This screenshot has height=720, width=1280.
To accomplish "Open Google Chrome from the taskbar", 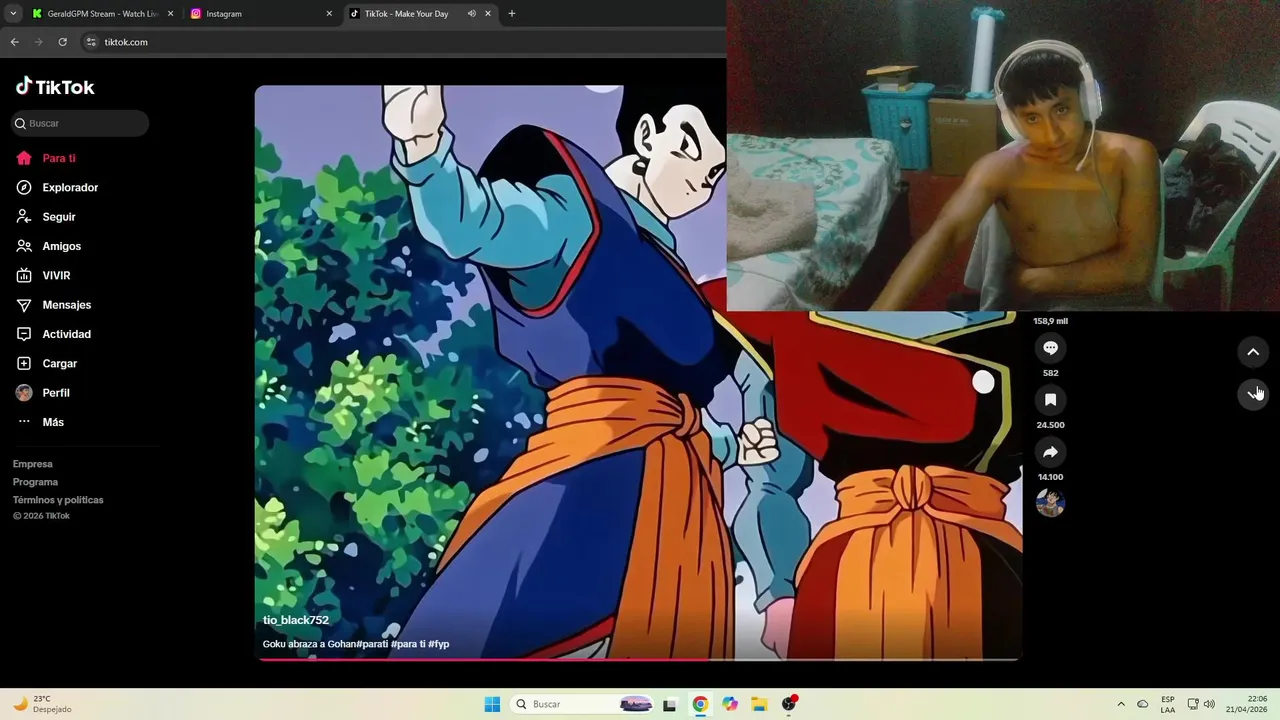I will click(700, 704).
